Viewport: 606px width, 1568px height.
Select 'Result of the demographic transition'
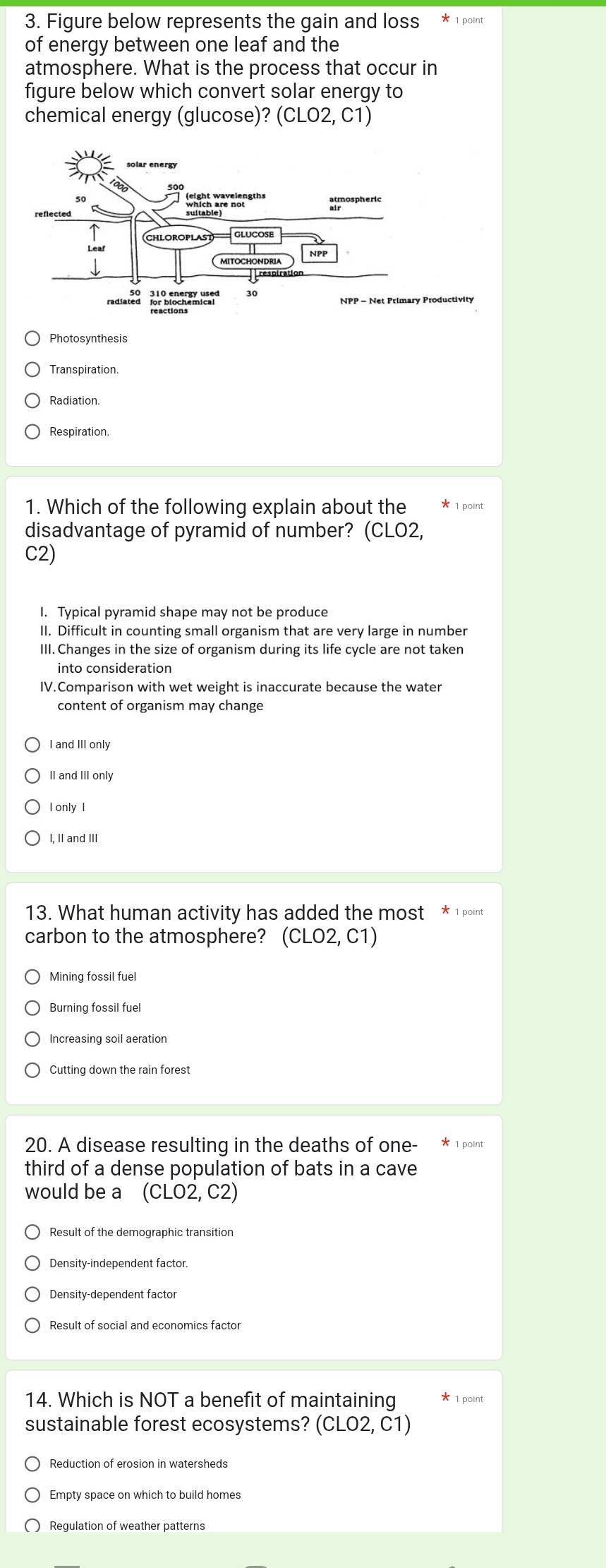point(32,1232)
